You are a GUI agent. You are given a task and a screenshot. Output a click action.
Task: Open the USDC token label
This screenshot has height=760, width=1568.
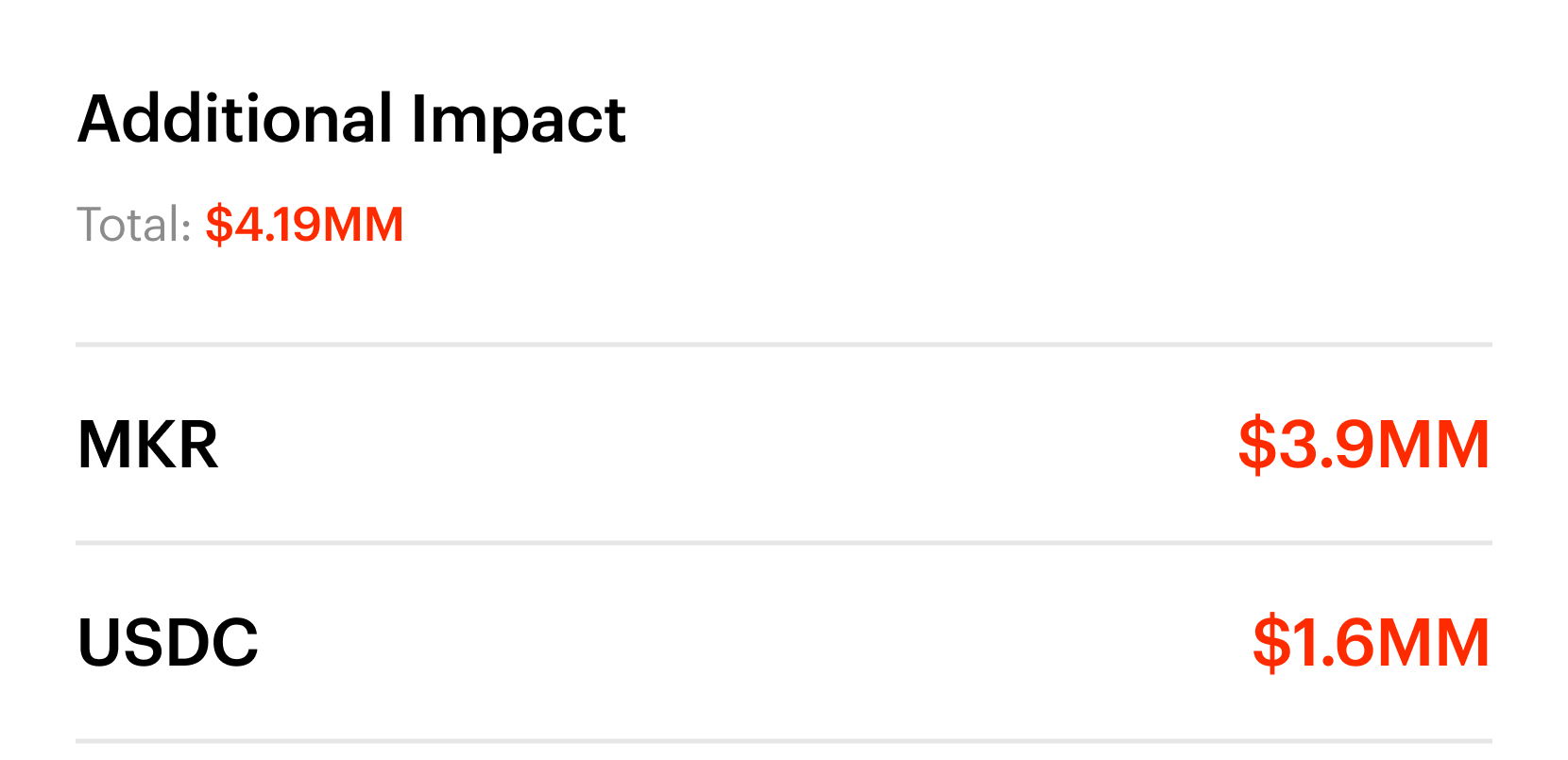pyautogui.click(x=168, y=643)
